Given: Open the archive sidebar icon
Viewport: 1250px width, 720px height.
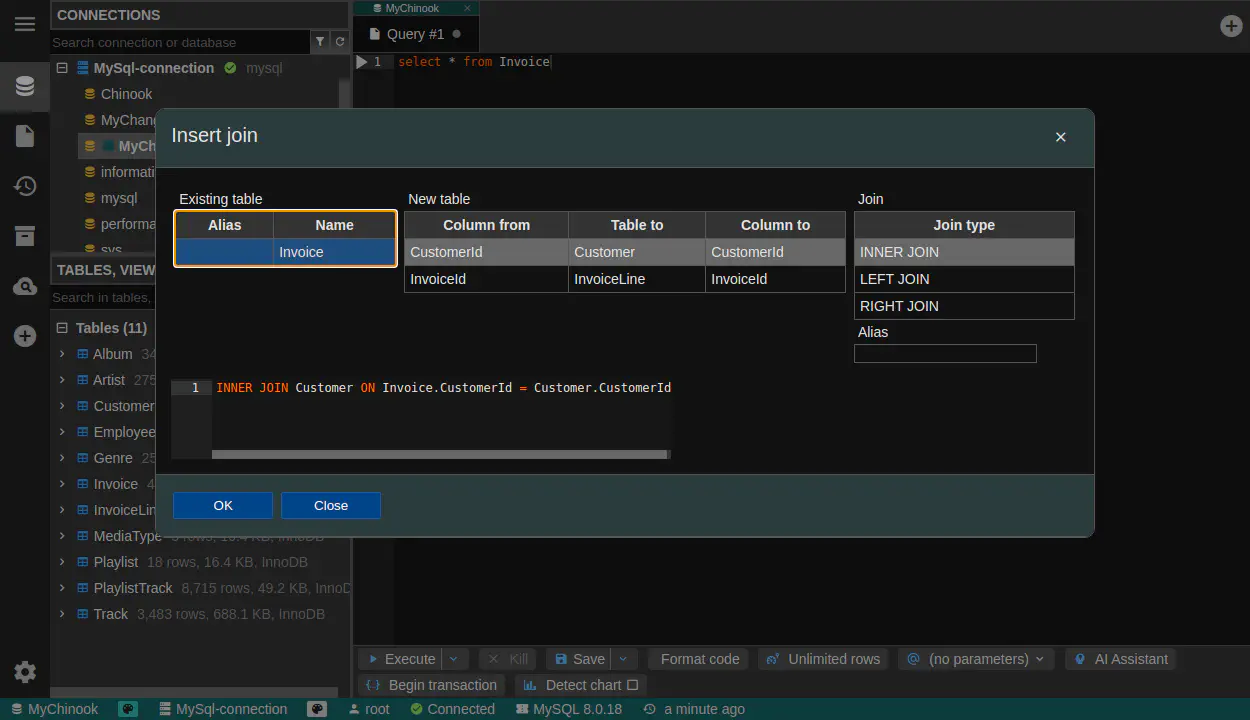Looking at the screenshot, I should point(25,236).
